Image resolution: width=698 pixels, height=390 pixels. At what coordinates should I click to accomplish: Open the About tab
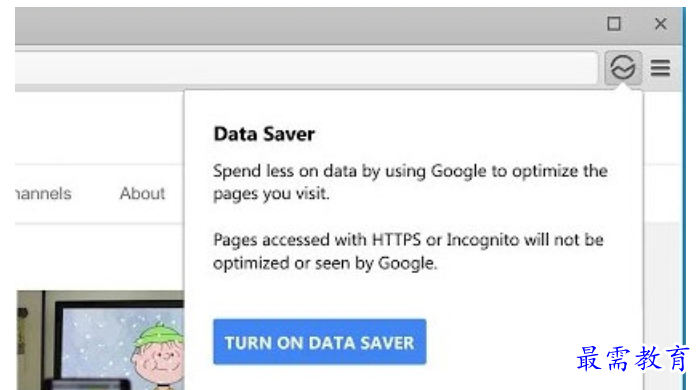click(x=142, y=194)
